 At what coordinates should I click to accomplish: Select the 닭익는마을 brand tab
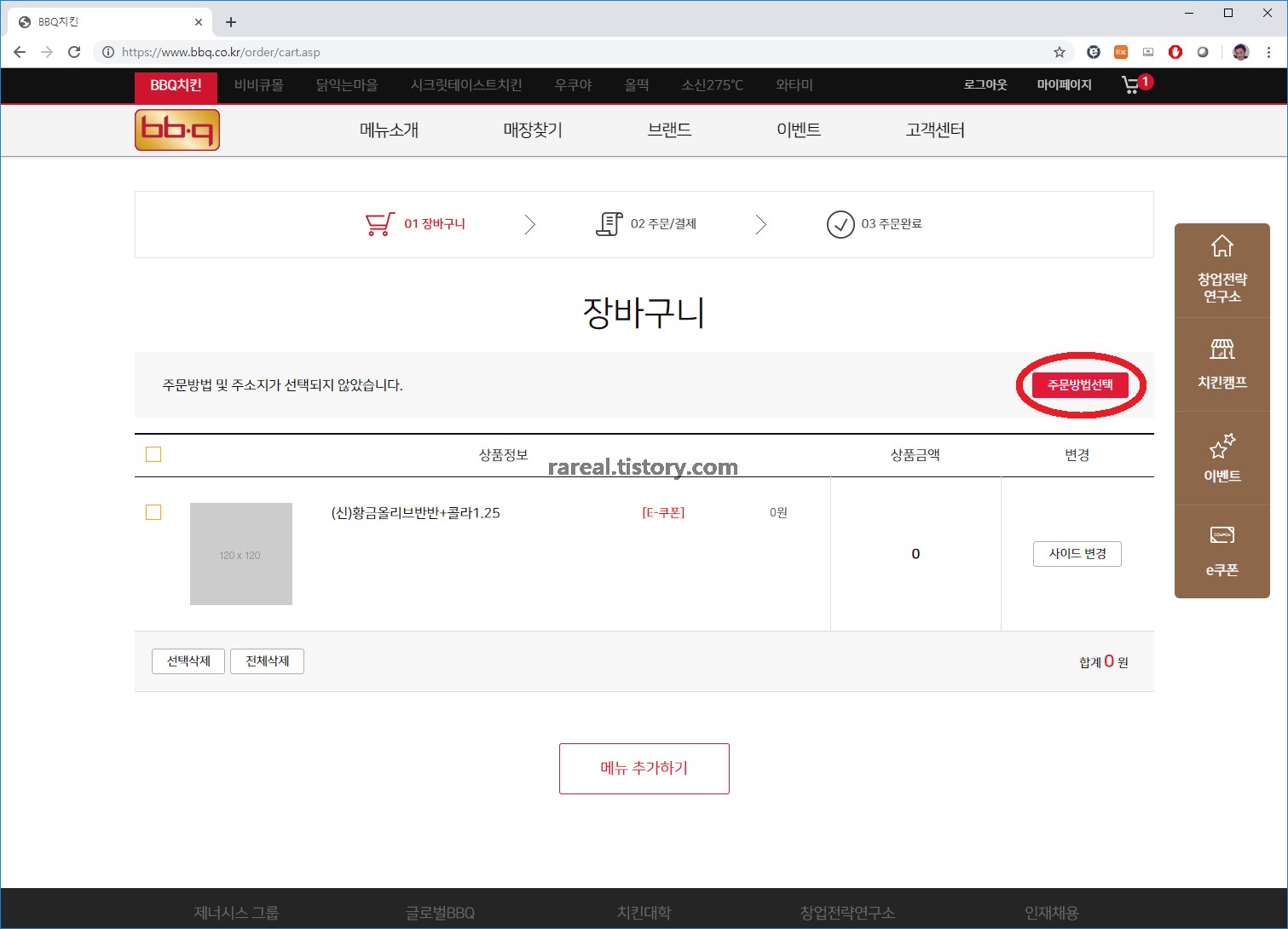[x=347, y=85]
